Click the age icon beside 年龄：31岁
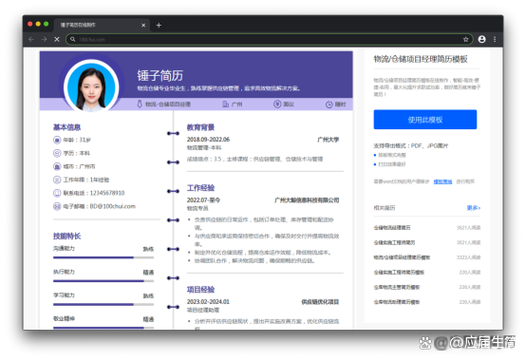This screenshot has height=361, width=526. [x=57, y=140]
